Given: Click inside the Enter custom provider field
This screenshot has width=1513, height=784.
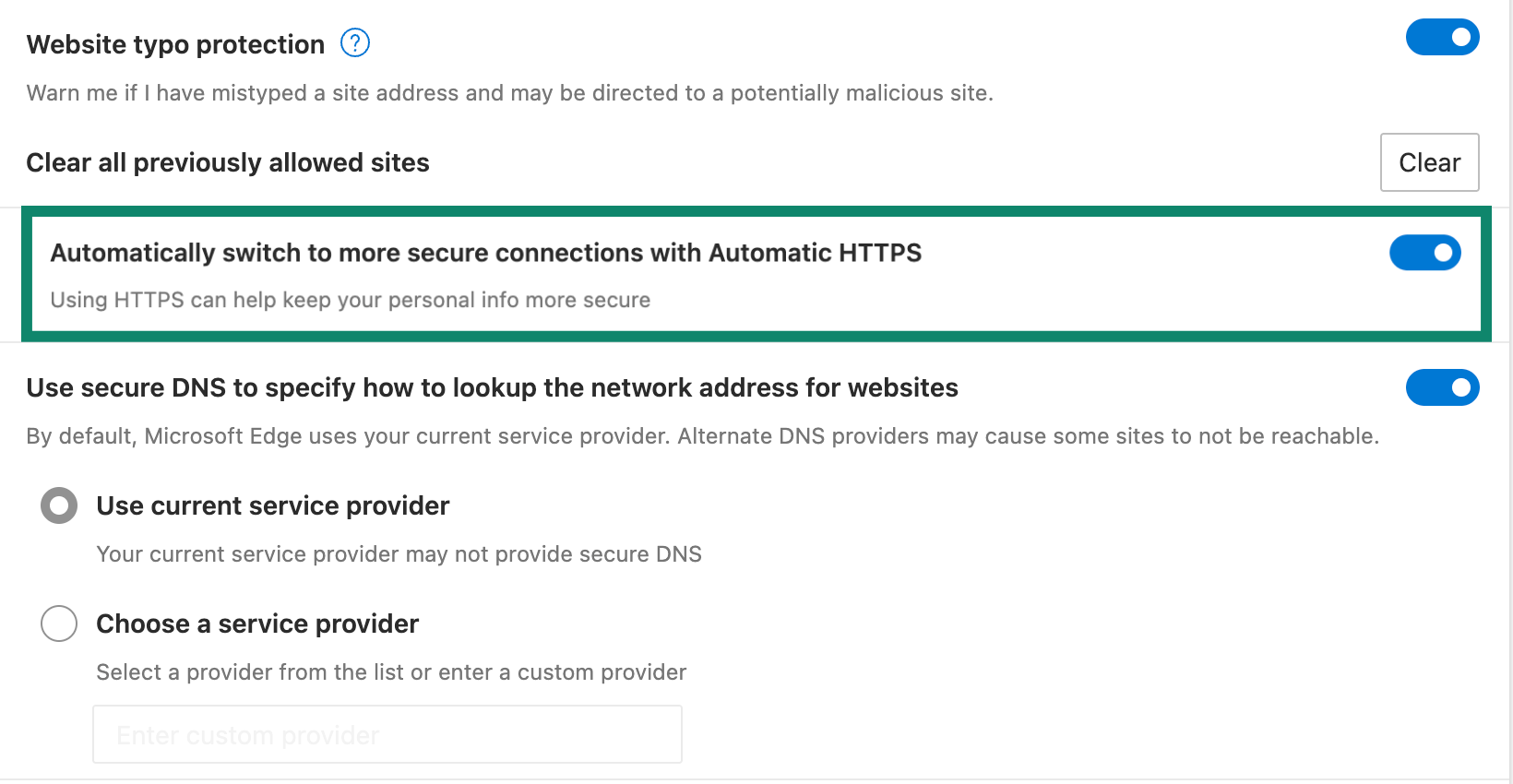Looking at the screenshot, I should click(x=387, y=734).
